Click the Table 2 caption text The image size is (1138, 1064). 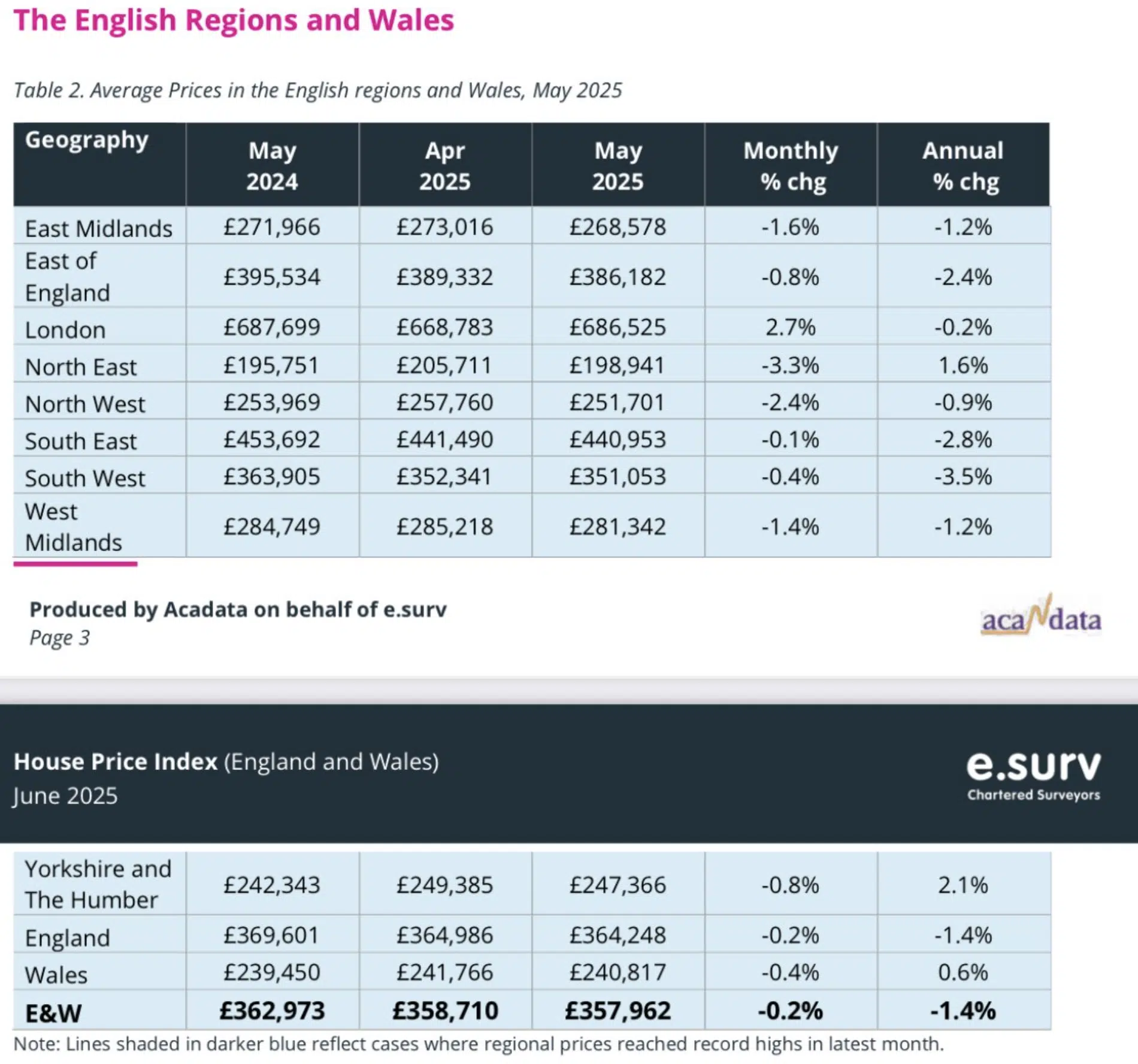[x=317, y=90]
